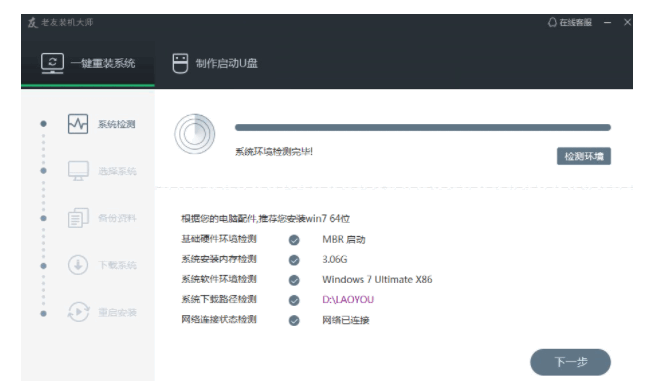Select the 下载系统 download icon
The image size is (648, 392).
click(x=78, y=265)
